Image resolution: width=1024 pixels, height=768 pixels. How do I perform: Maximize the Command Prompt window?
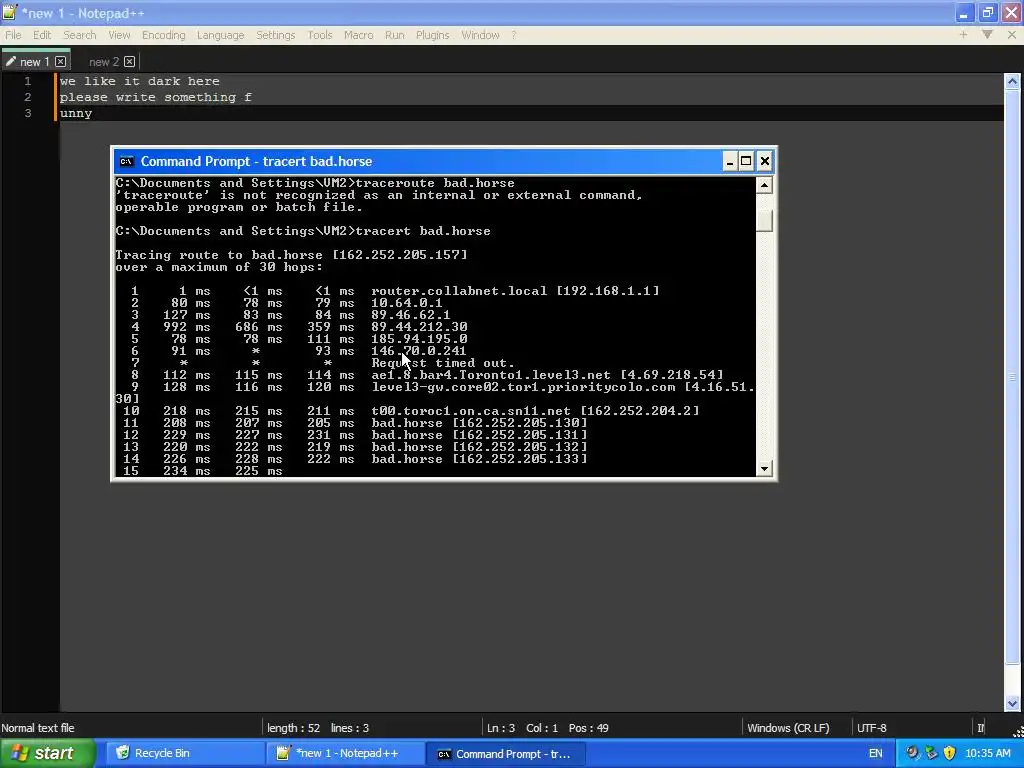(x=746, y=161)
